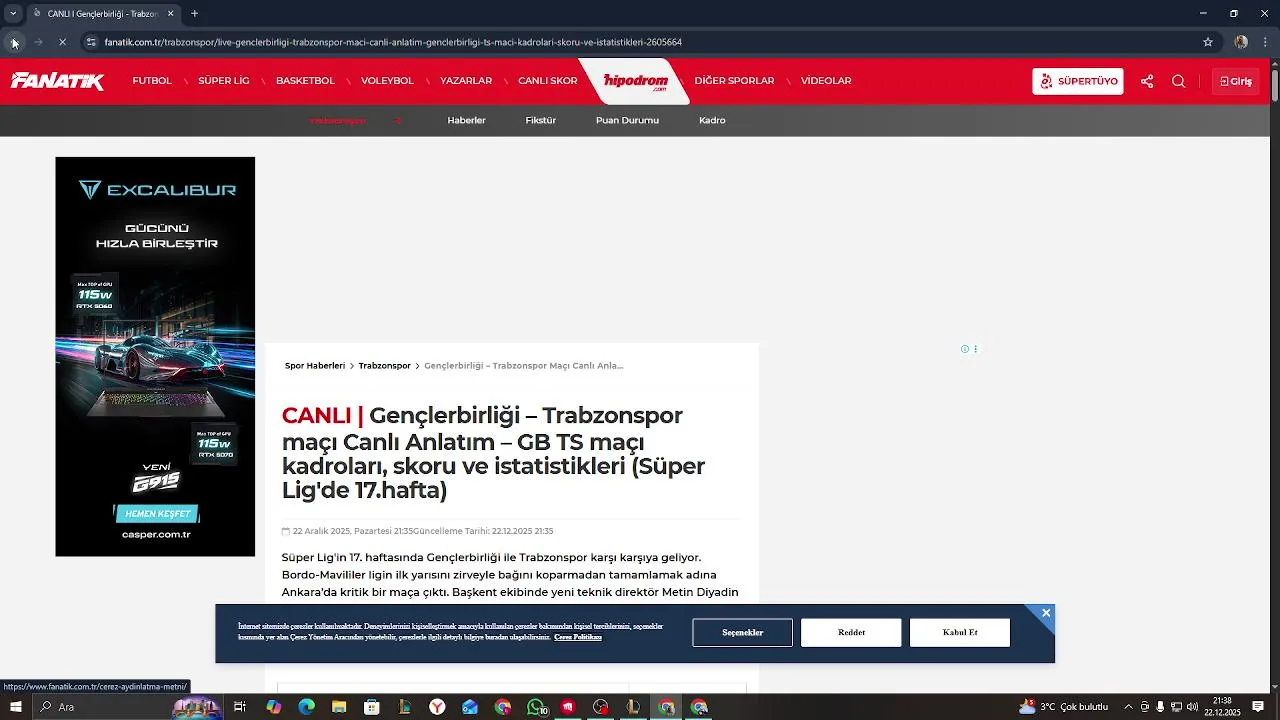1280x720 pixels.
Task: Close the cookie consent banner
Action: pos(1046,613)
